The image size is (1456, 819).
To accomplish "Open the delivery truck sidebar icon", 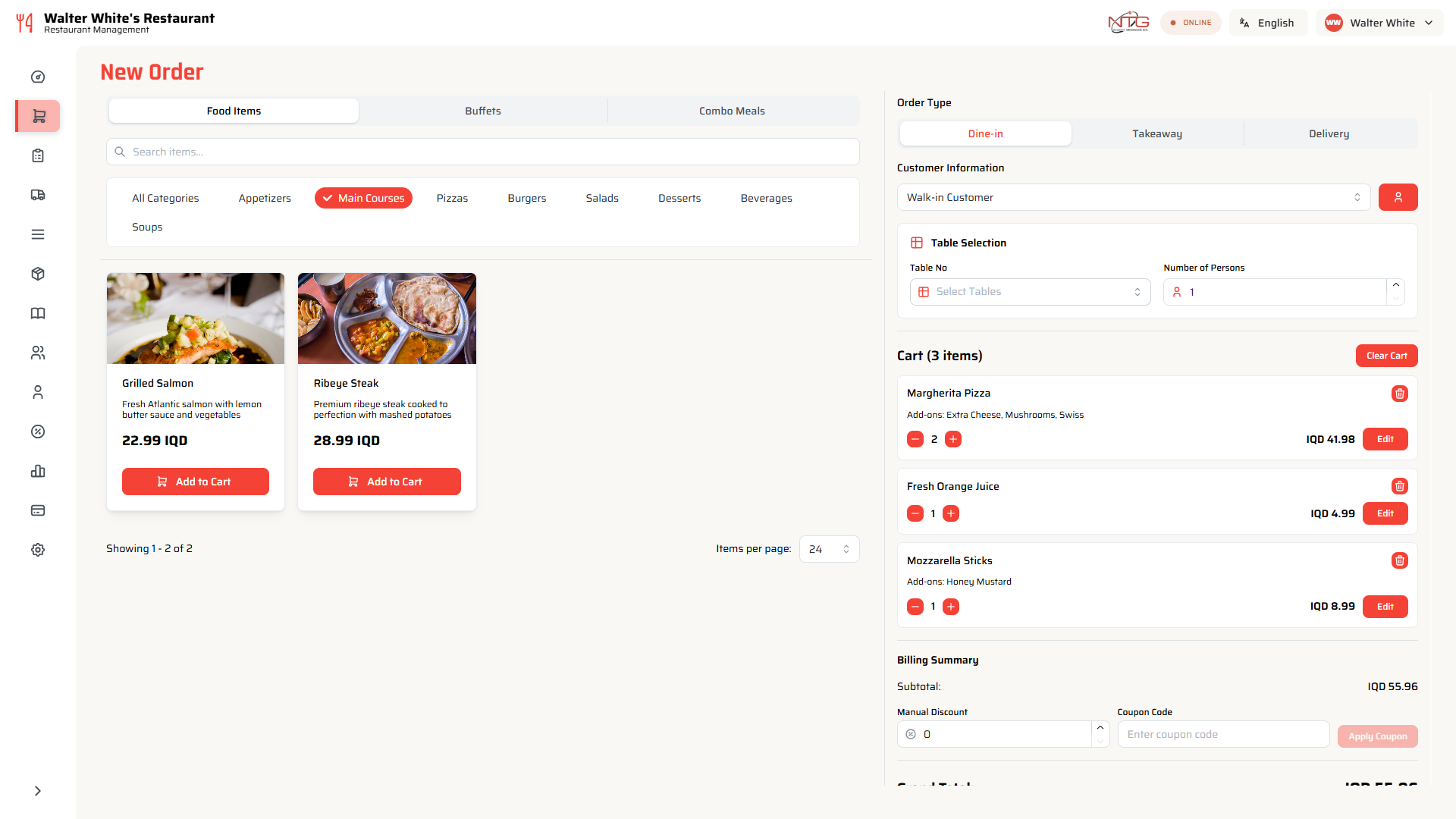I will pyautogui.click(x=38, y=195).
